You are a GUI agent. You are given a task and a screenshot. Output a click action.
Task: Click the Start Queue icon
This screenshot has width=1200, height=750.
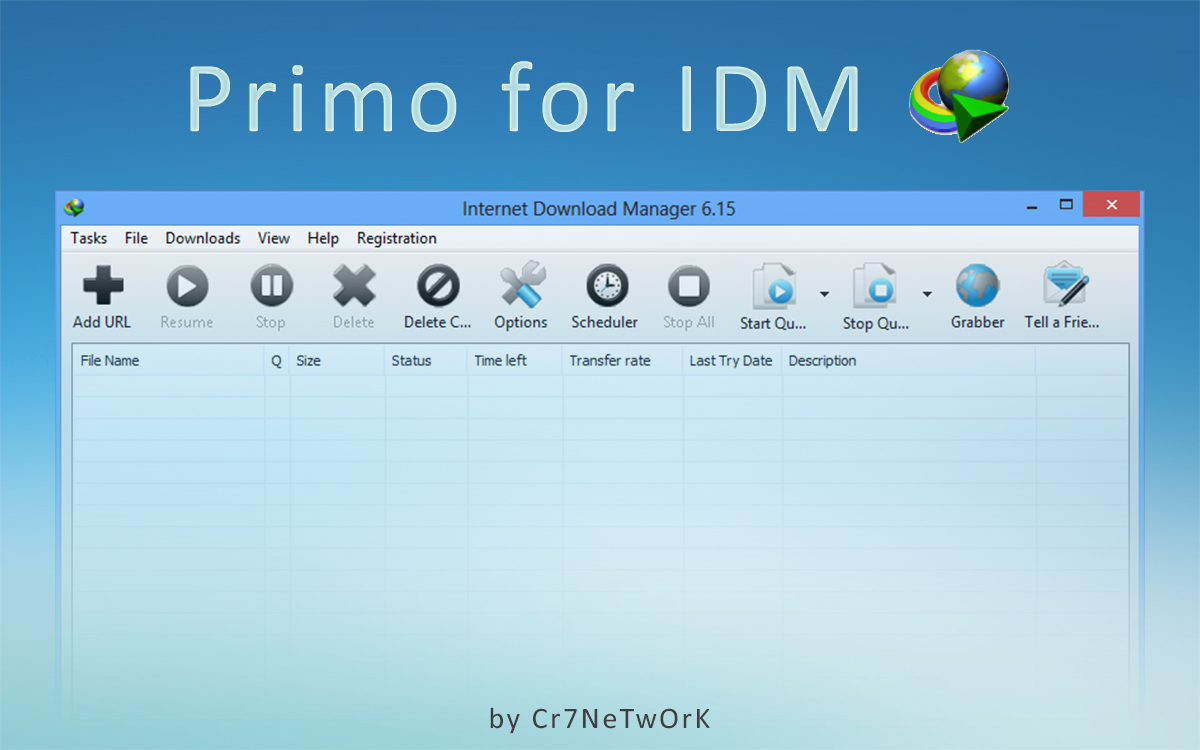tap(774, 286)
